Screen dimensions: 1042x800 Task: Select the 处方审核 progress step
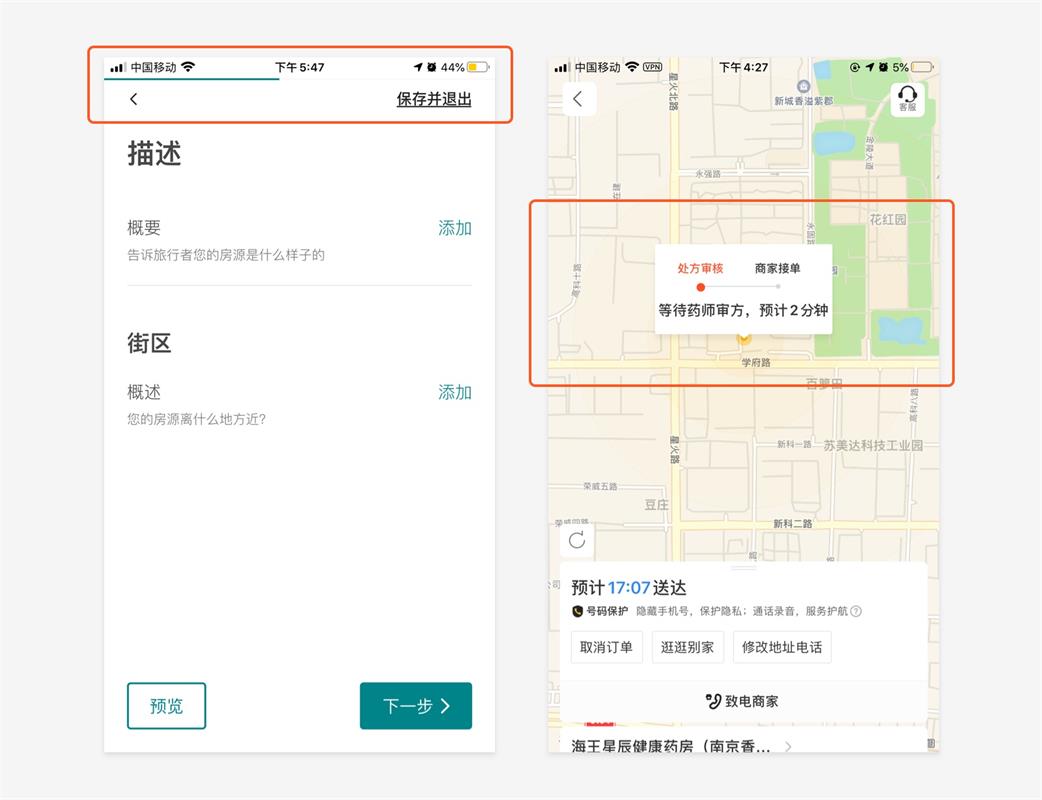pyautogui.click(x=700, y=269)
